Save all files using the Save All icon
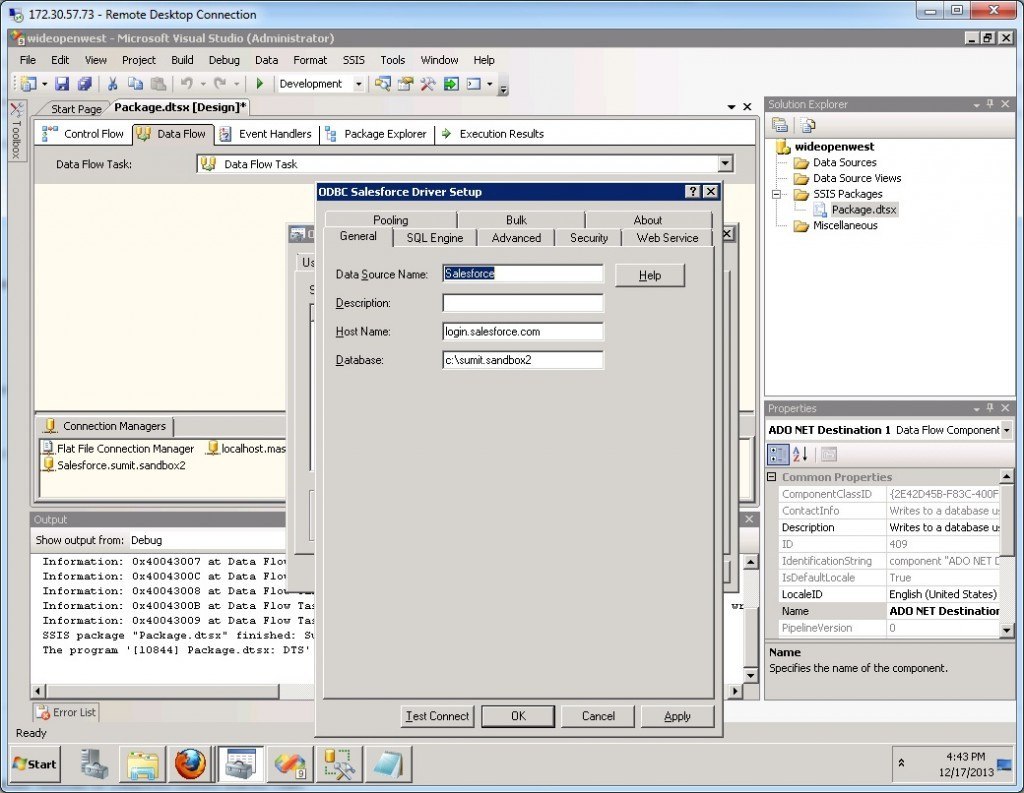Image resolution: width=1024 pixels, height=793 pixels. click(x=84, y=83)
